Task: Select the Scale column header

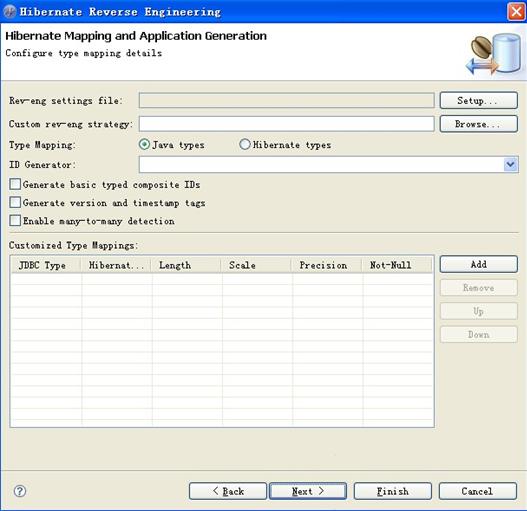Action: [x=257, y=265]
